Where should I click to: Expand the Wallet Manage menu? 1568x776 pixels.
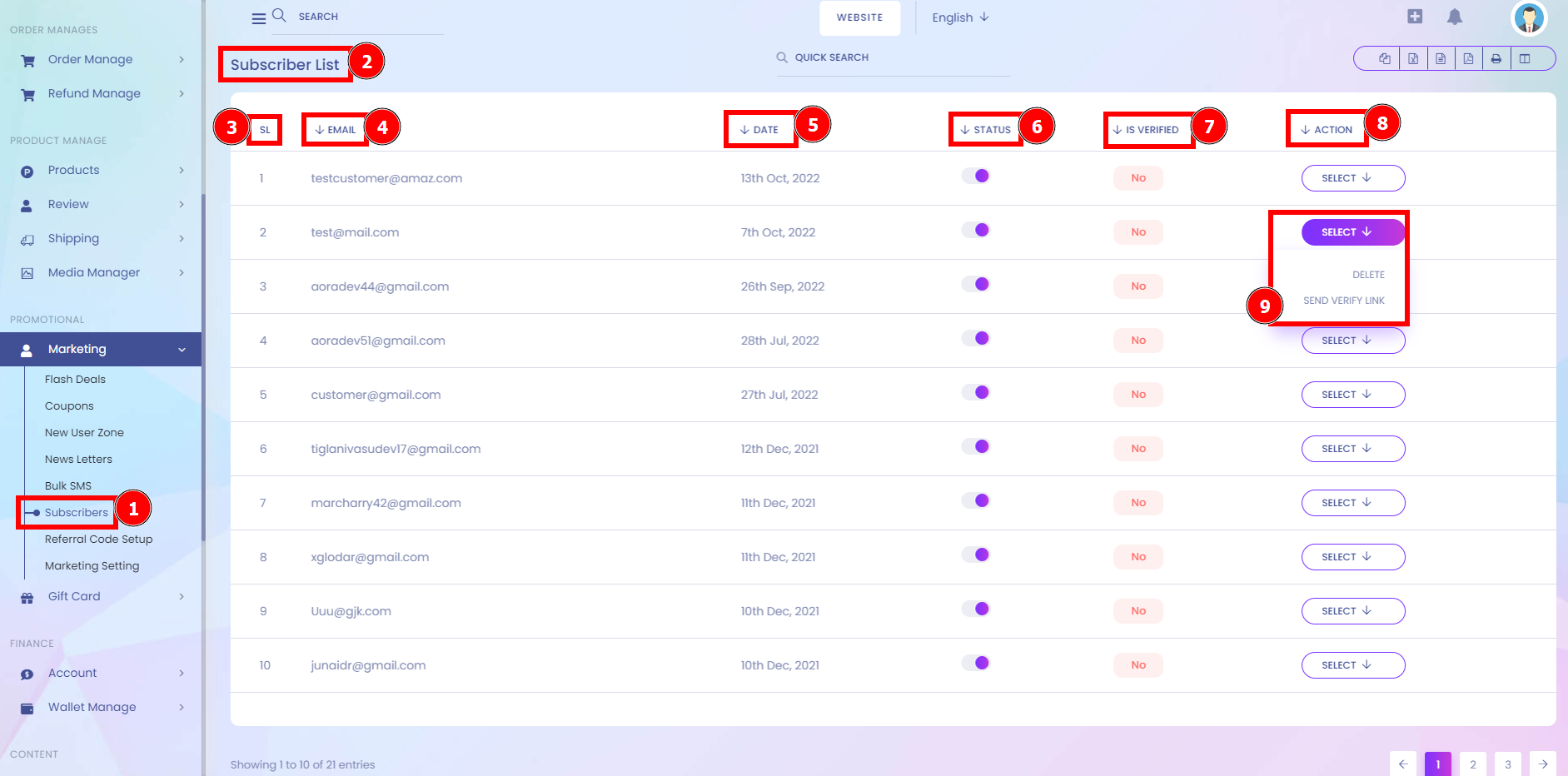click(101, 708)
